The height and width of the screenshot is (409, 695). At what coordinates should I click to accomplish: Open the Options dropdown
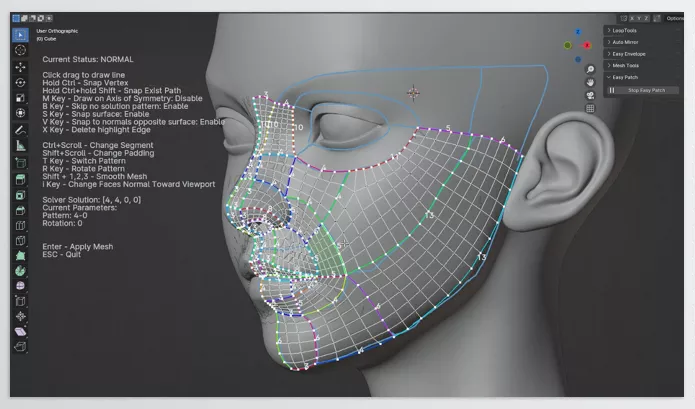point(676,18)
